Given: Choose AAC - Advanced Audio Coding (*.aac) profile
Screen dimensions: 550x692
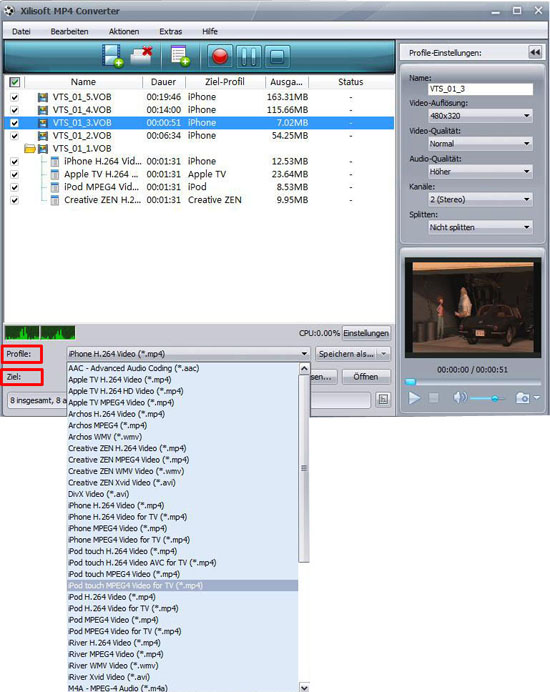Looking at the screenshot, I should point(182,368).
